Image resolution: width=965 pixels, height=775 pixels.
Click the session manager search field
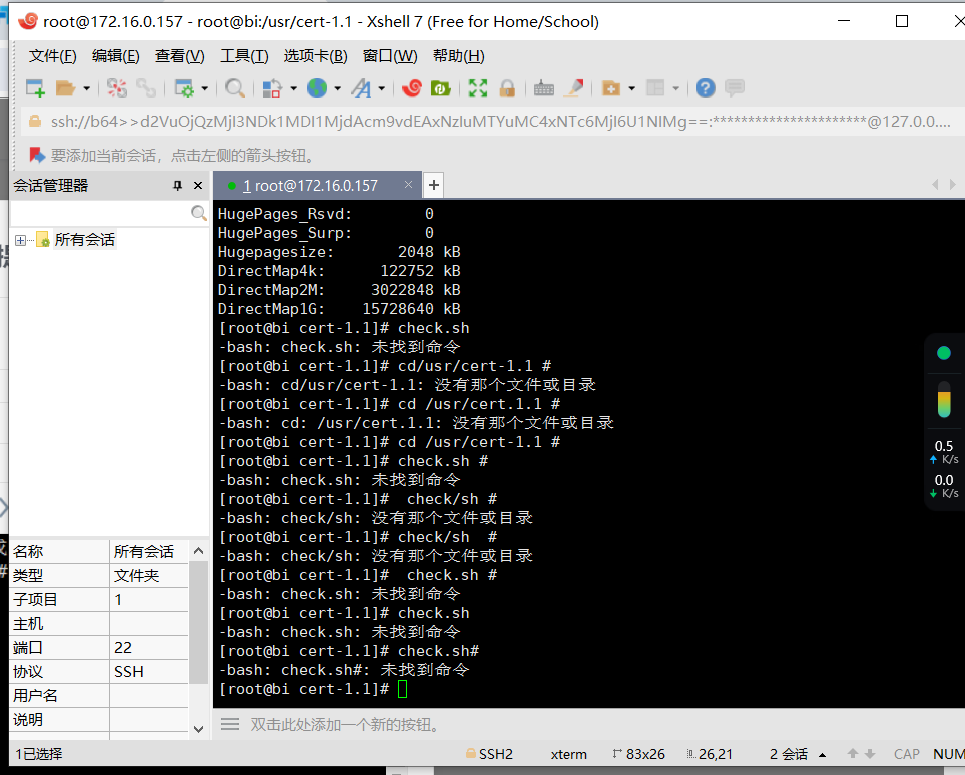[x=100, y=214]
